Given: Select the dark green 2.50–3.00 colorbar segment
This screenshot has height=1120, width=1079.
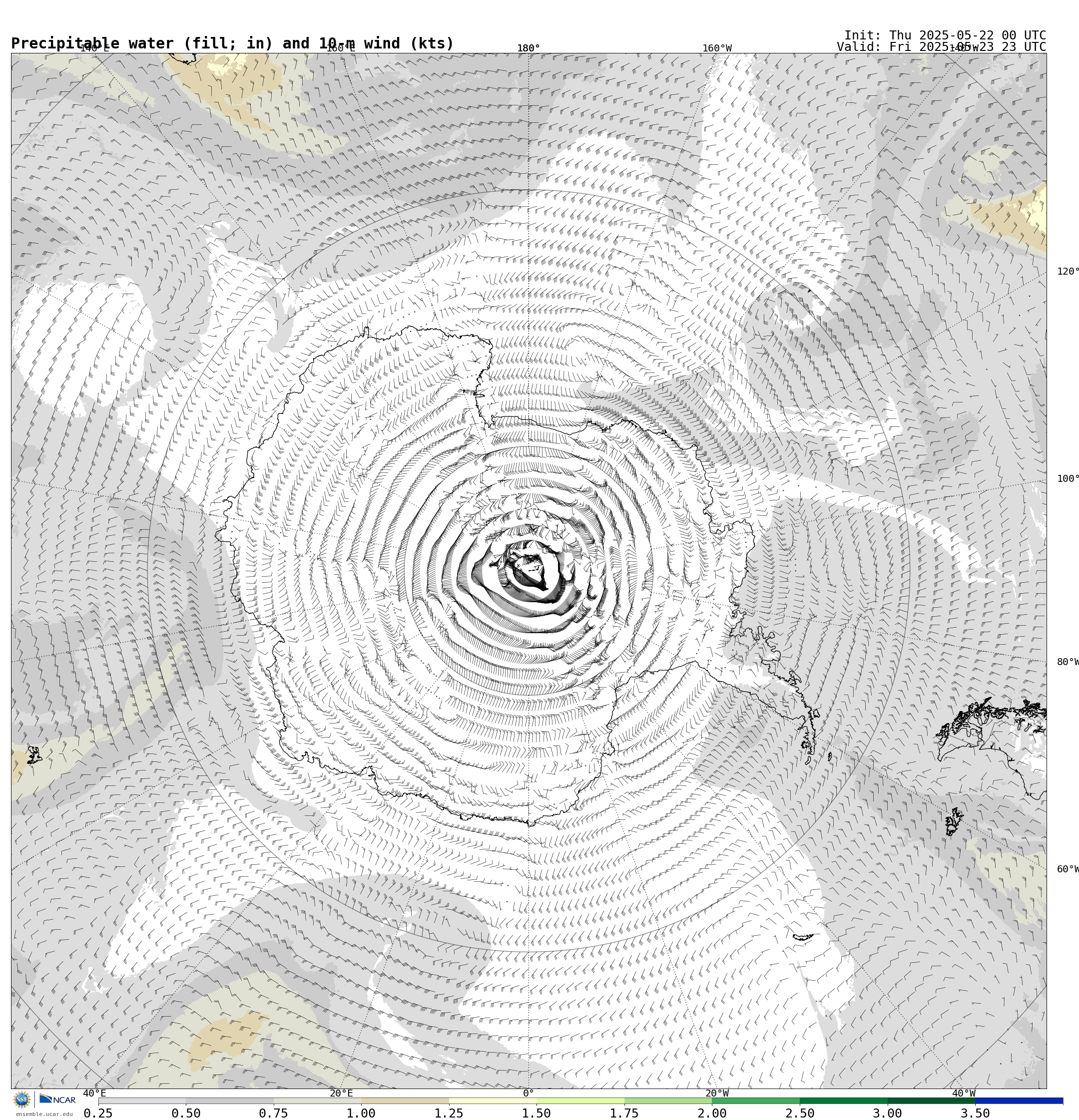Looking at the screenshot, I should 843,1101.
